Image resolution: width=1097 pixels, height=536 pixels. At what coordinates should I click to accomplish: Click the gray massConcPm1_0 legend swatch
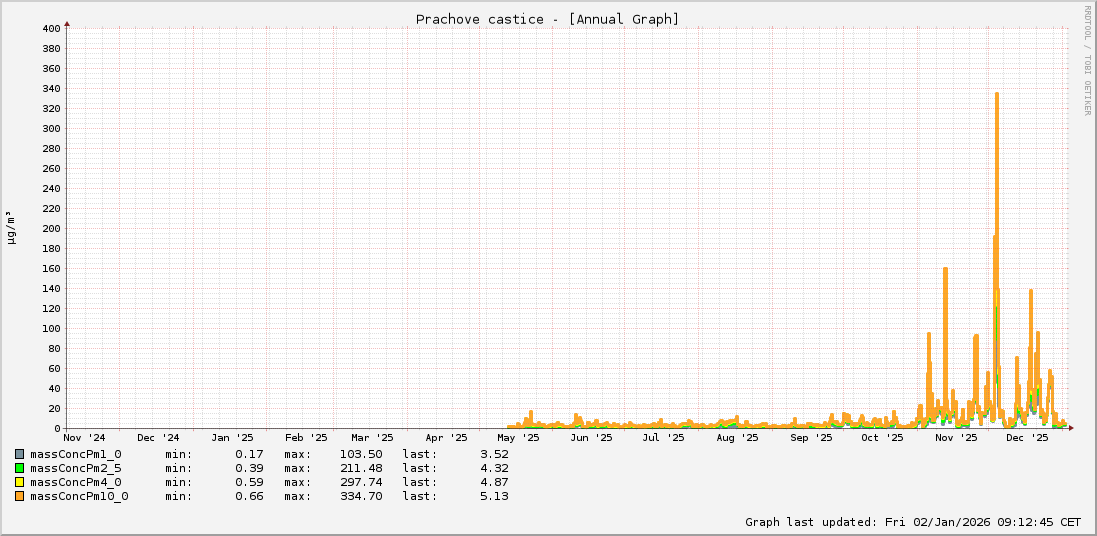click(x=19, y=454)
